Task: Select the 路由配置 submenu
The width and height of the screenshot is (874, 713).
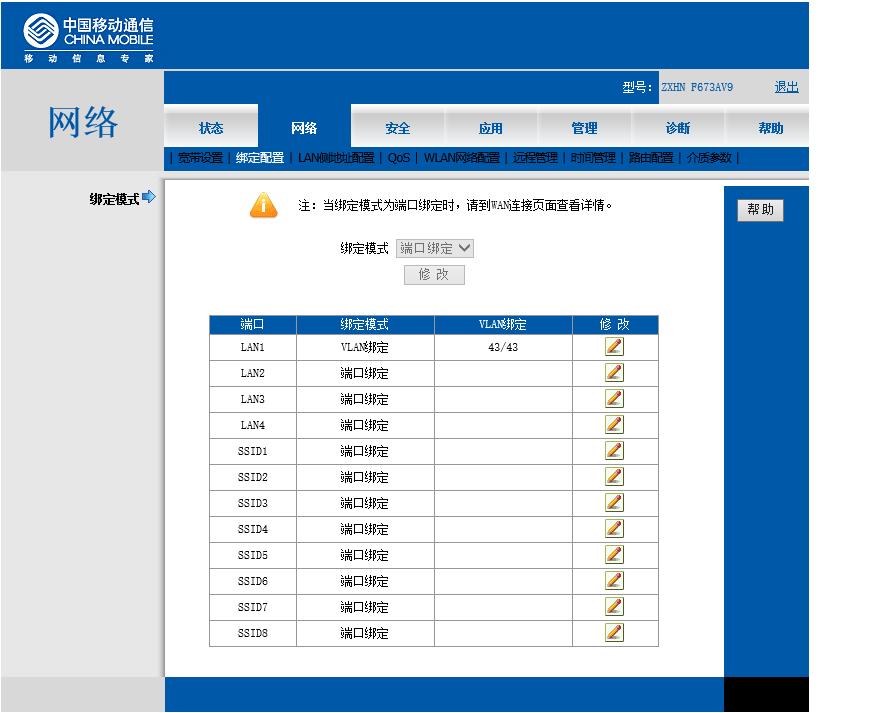Action: tap(651, 158)
